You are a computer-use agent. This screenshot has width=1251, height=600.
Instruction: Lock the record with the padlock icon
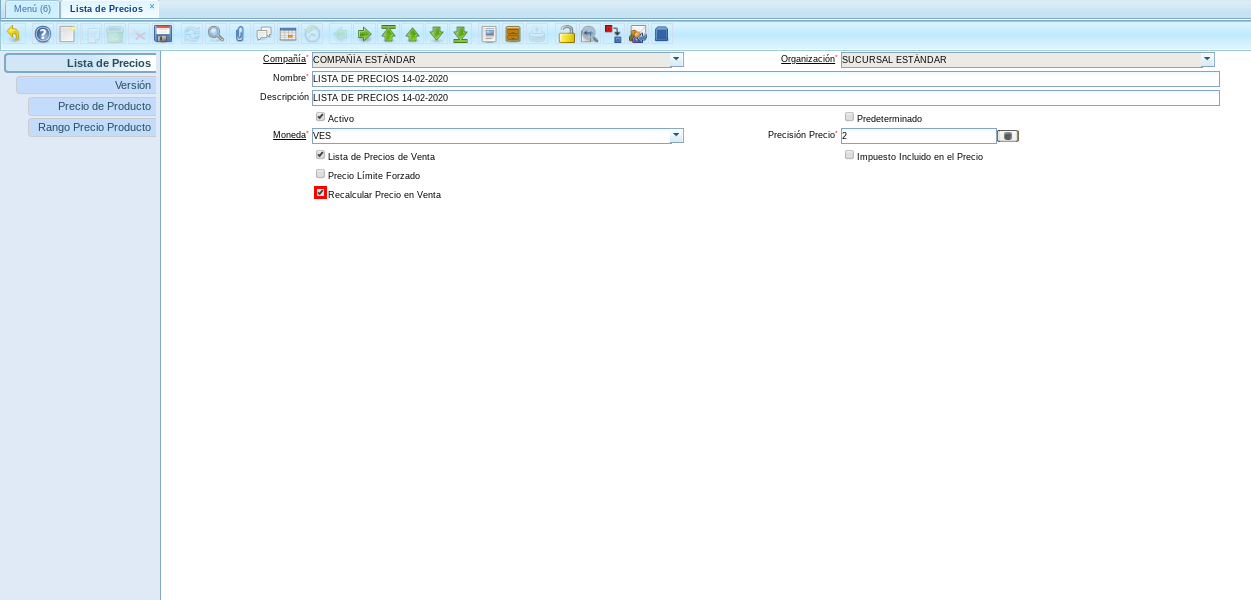pos(565,33)
